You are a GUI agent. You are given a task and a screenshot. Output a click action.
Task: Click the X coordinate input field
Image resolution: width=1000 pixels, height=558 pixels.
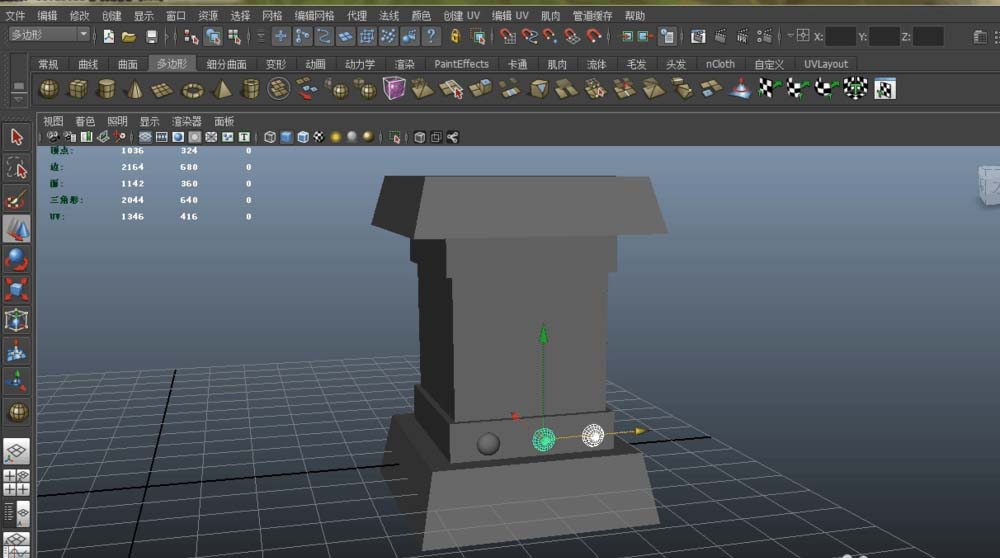tap(841, 36)
